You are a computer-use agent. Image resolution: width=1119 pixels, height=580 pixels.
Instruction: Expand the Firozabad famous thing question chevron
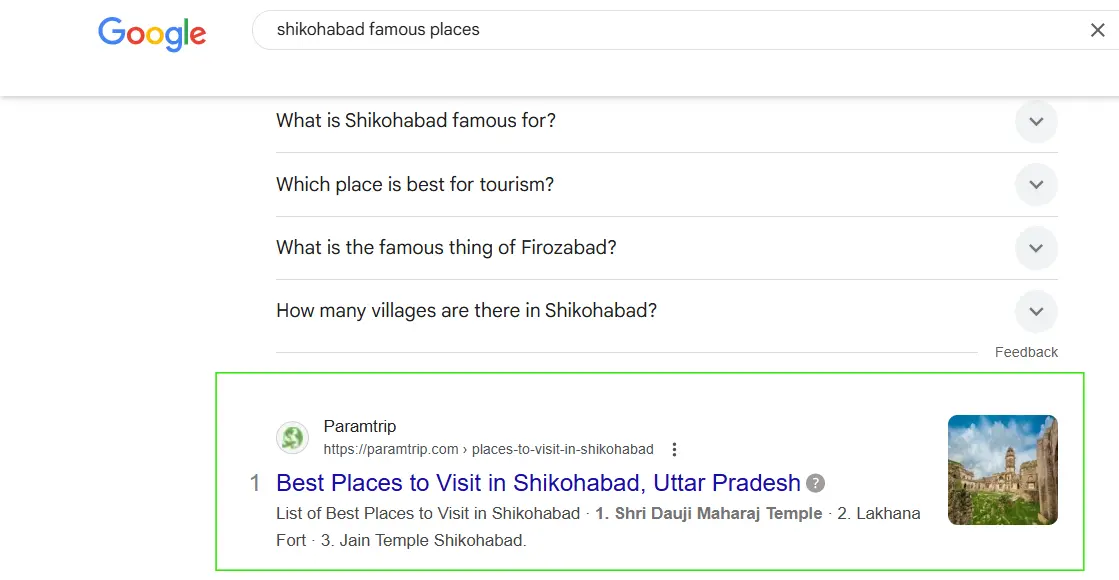click(1036, 248)
